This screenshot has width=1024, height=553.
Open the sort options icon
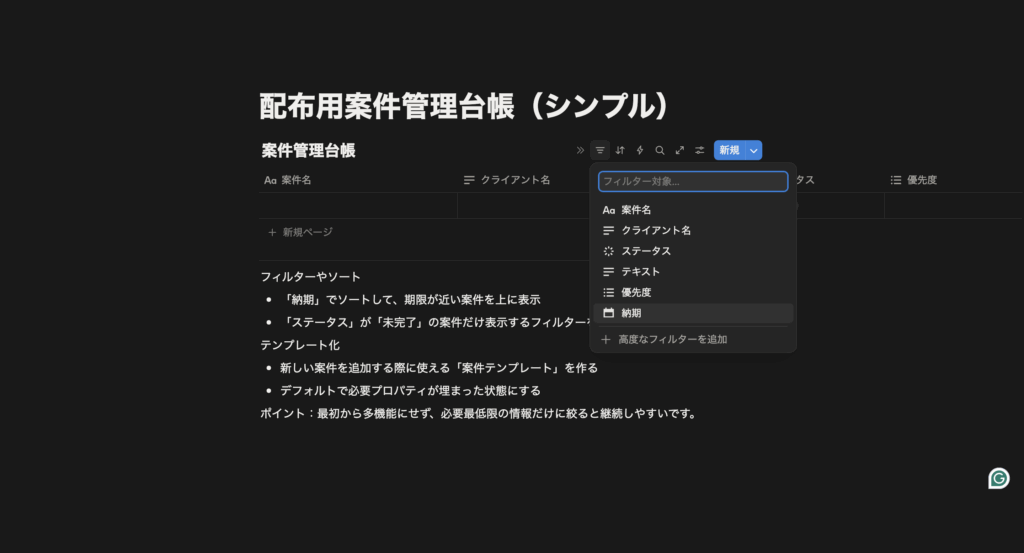pyautogui.click(x=620, y=150)
